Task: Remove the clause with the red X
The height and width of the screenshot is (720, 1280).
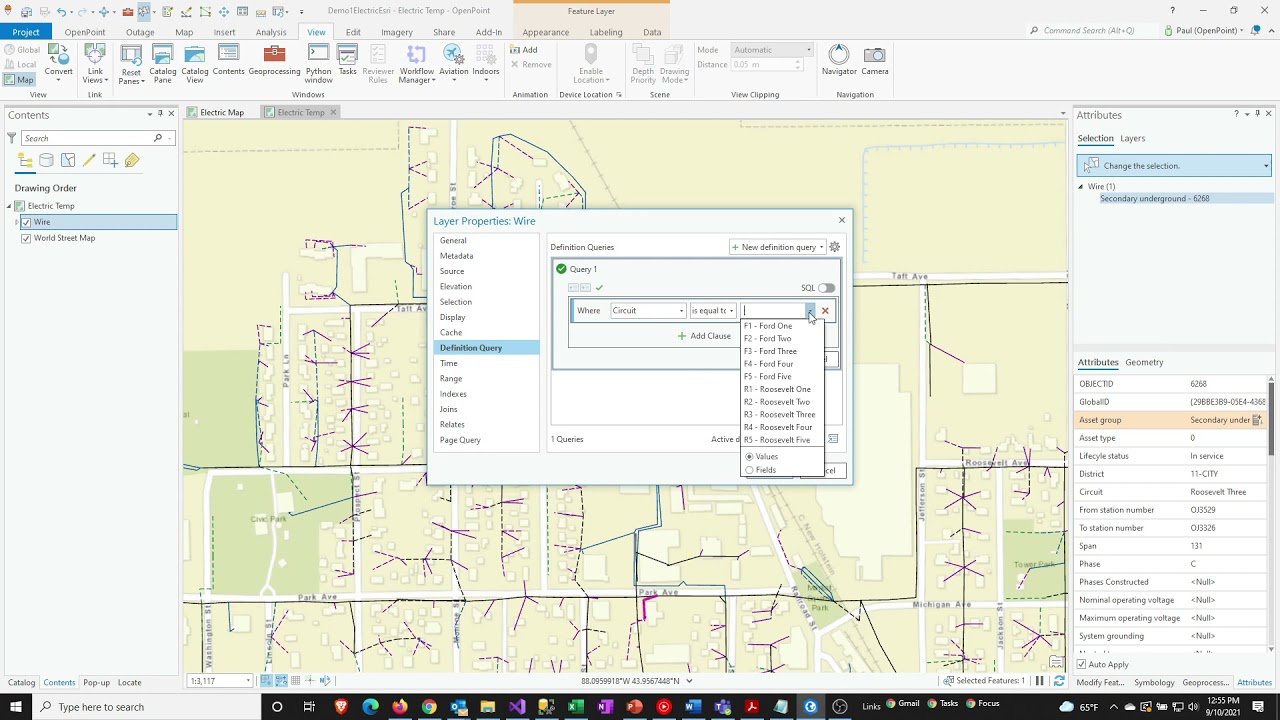Action: coord(825,311)
